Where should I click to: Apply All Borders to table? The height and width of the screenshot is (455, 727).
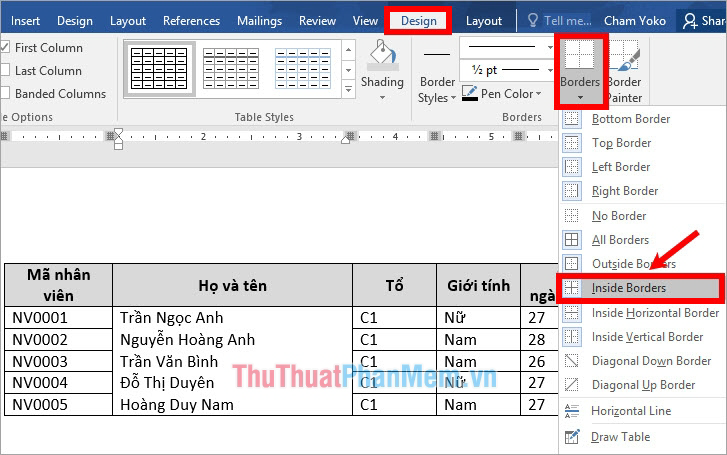click(x=620, y=240)
